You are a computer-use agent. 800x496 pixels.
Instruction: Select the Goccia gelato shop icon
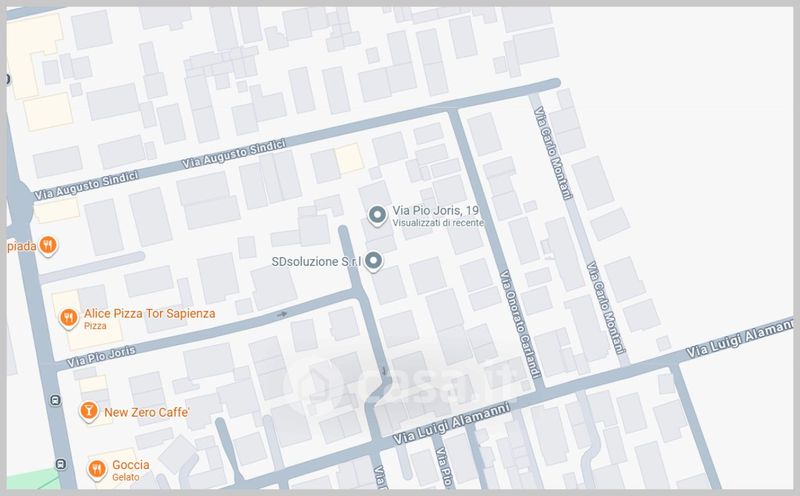(x=96, y=467)
